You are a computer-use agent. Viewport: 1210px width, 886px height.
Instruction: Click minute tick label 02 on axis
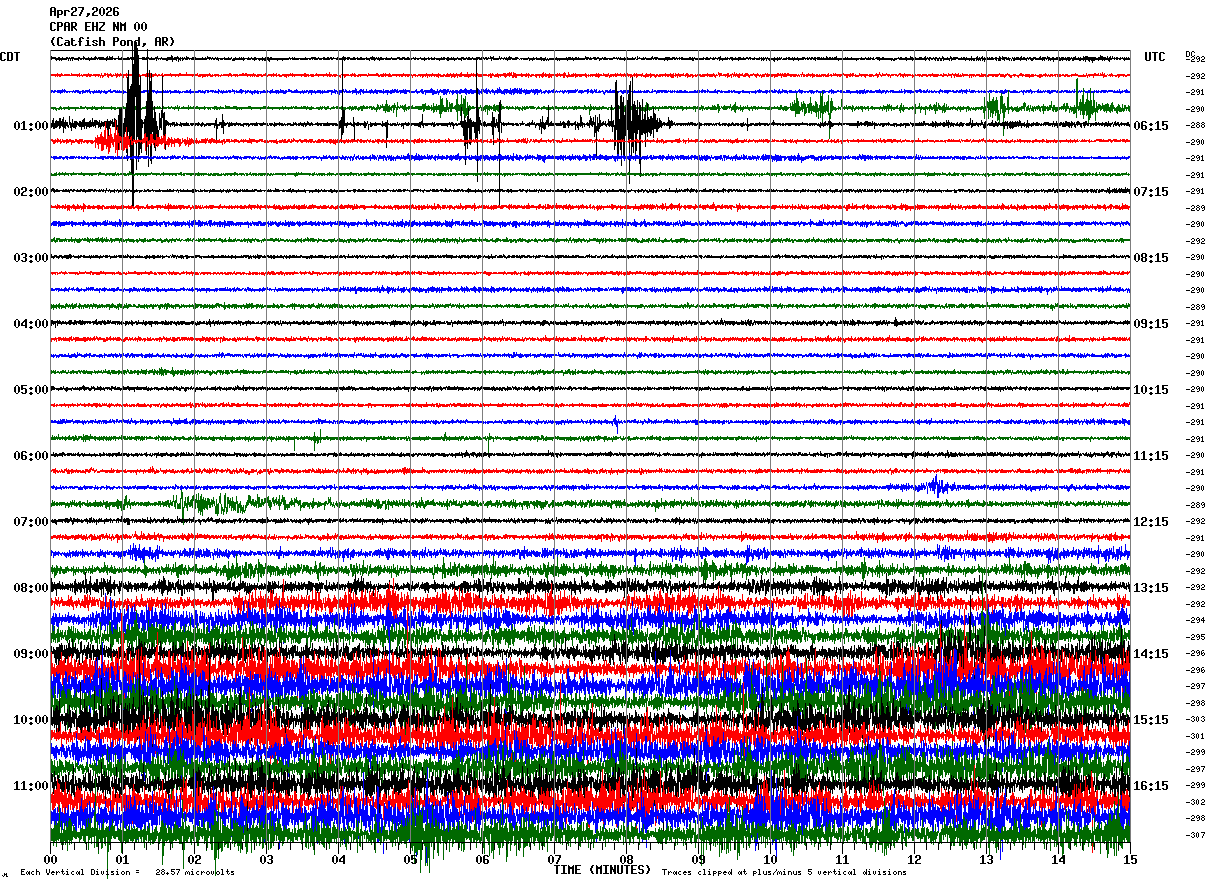pos(194,859)
